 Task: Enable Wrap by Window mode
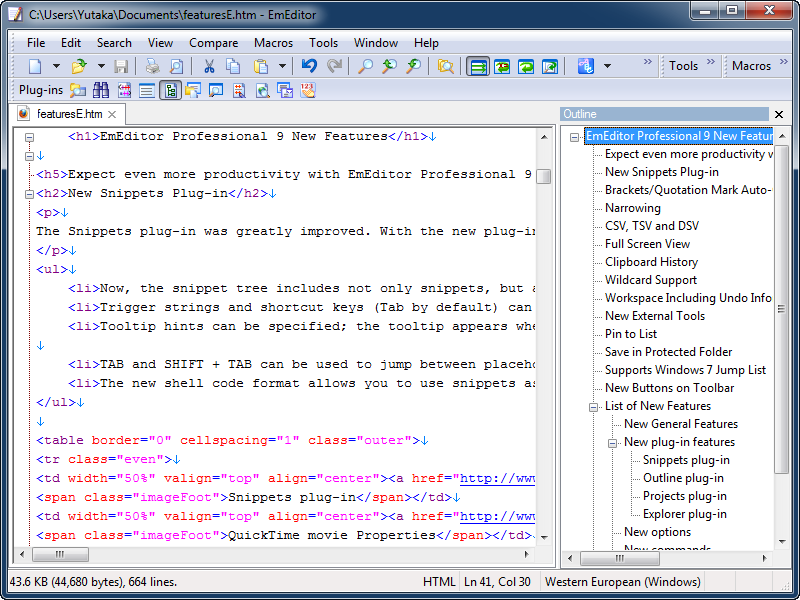tap(526, 66)
